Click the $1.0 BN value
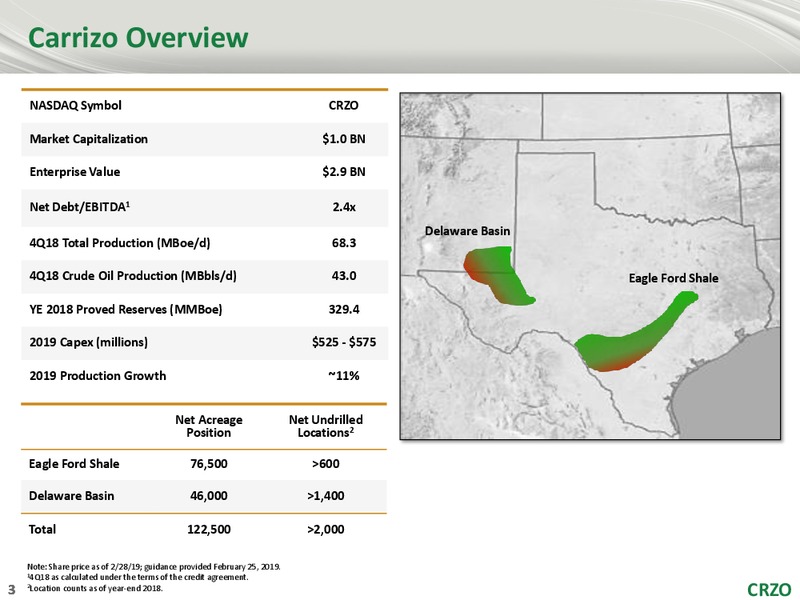The width and height of the screenshot is (800, 600). pyautogui.click(x=344, y=139)
